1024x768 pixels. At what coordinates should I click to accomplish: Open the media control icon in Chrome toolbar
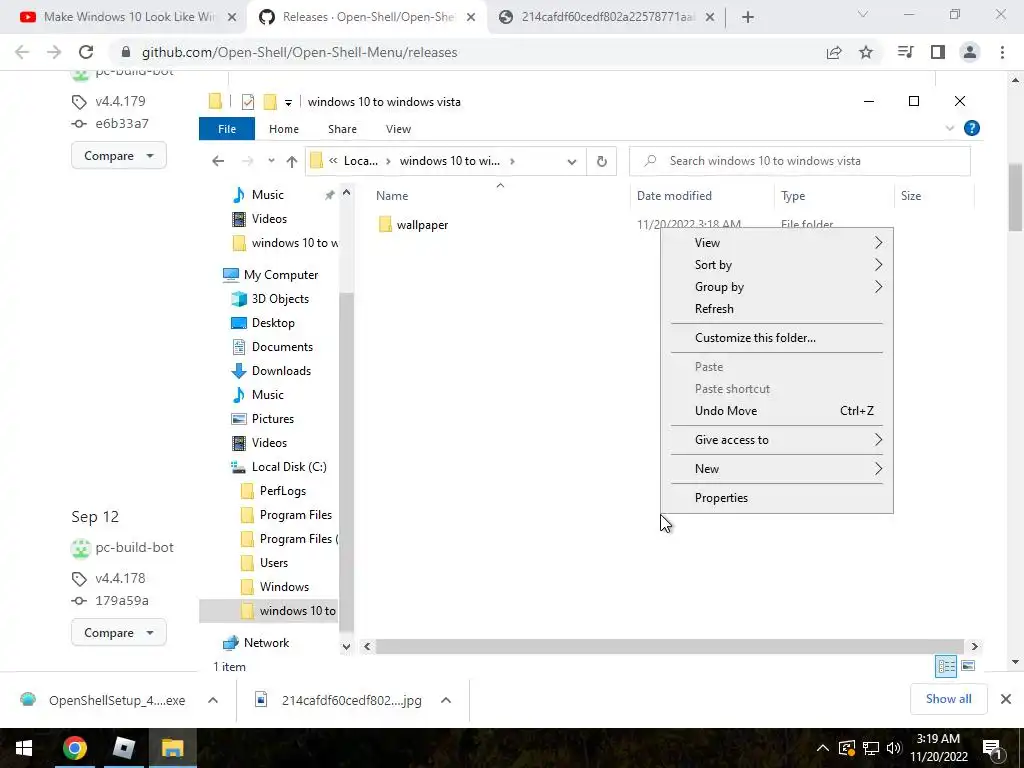[x=905, y=52]
